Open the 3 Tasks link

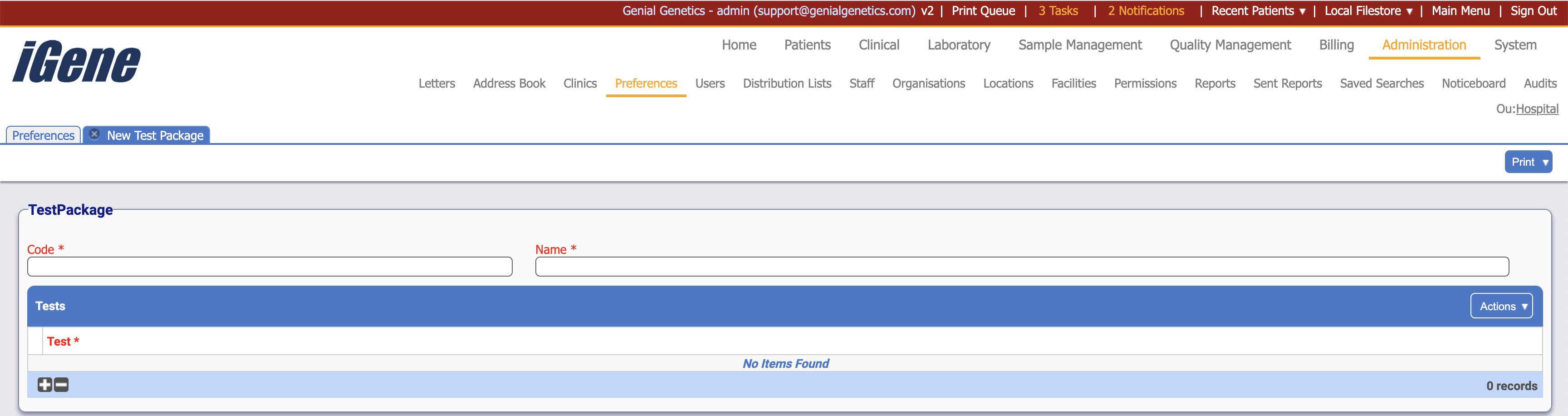[1058, 11]
